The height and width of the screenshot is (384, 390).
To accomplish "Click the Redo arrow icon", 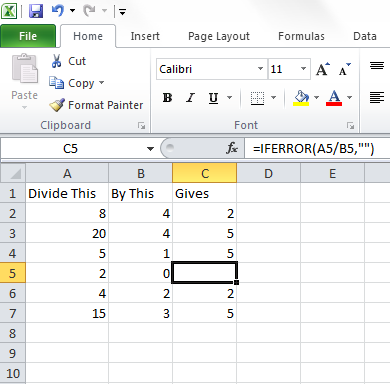I will (89, 11).
